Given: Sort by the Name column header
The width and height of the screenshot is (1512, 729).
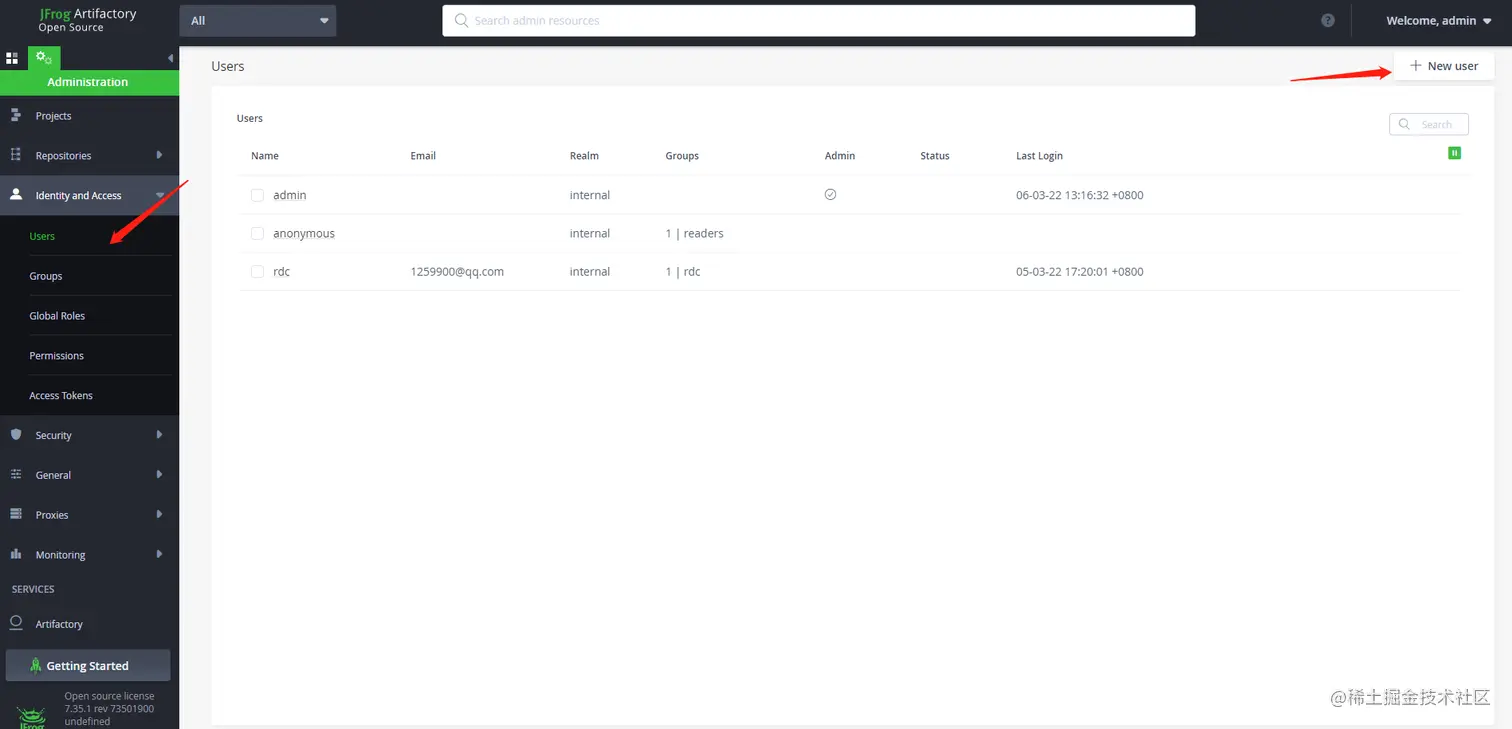Looking at the screenshot, I should click(x=265, y=156).
